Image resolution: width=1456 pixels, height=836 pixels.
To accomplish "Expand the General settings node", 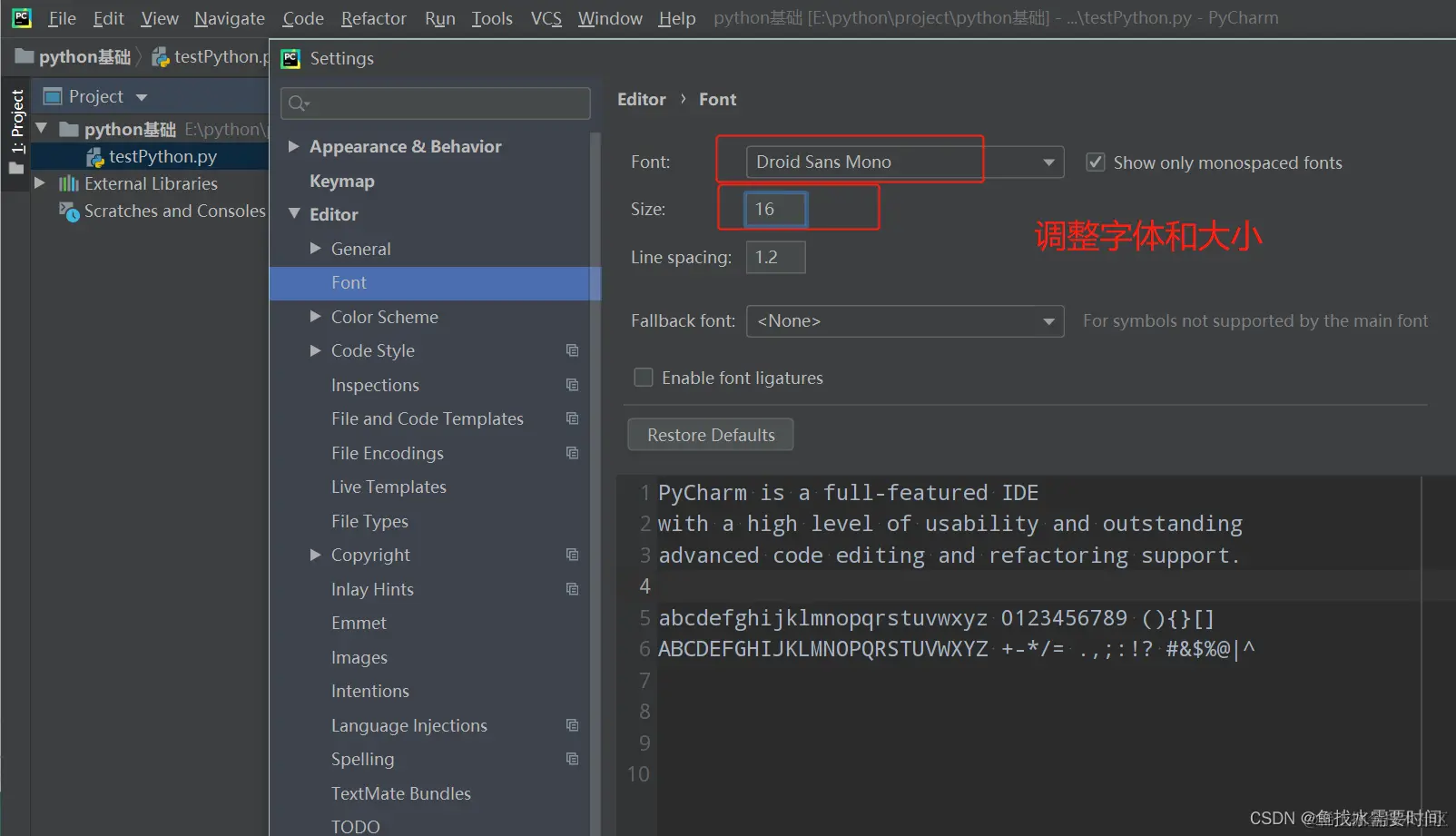I will (315, 248).
